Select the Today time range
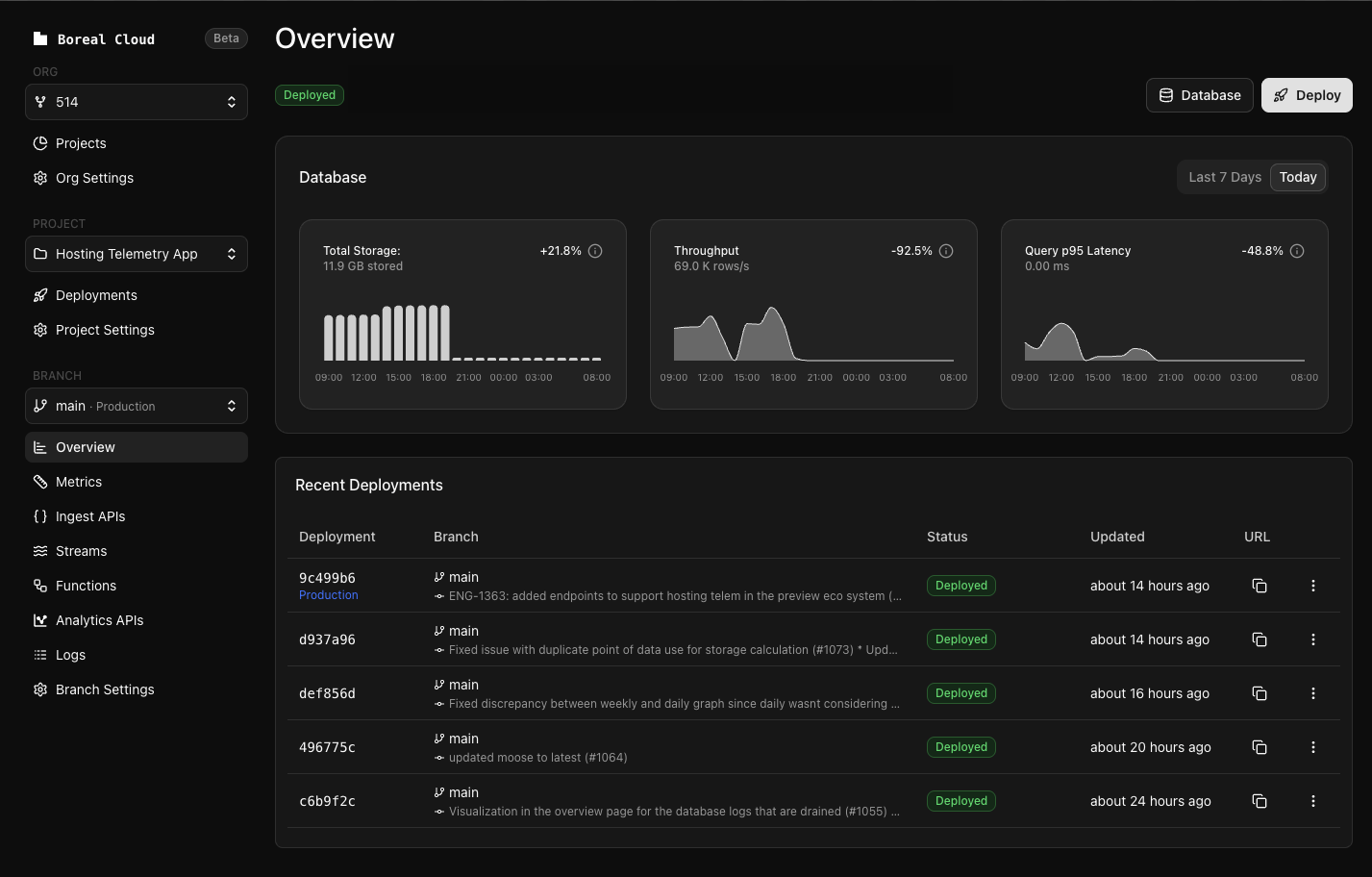 1297,177
